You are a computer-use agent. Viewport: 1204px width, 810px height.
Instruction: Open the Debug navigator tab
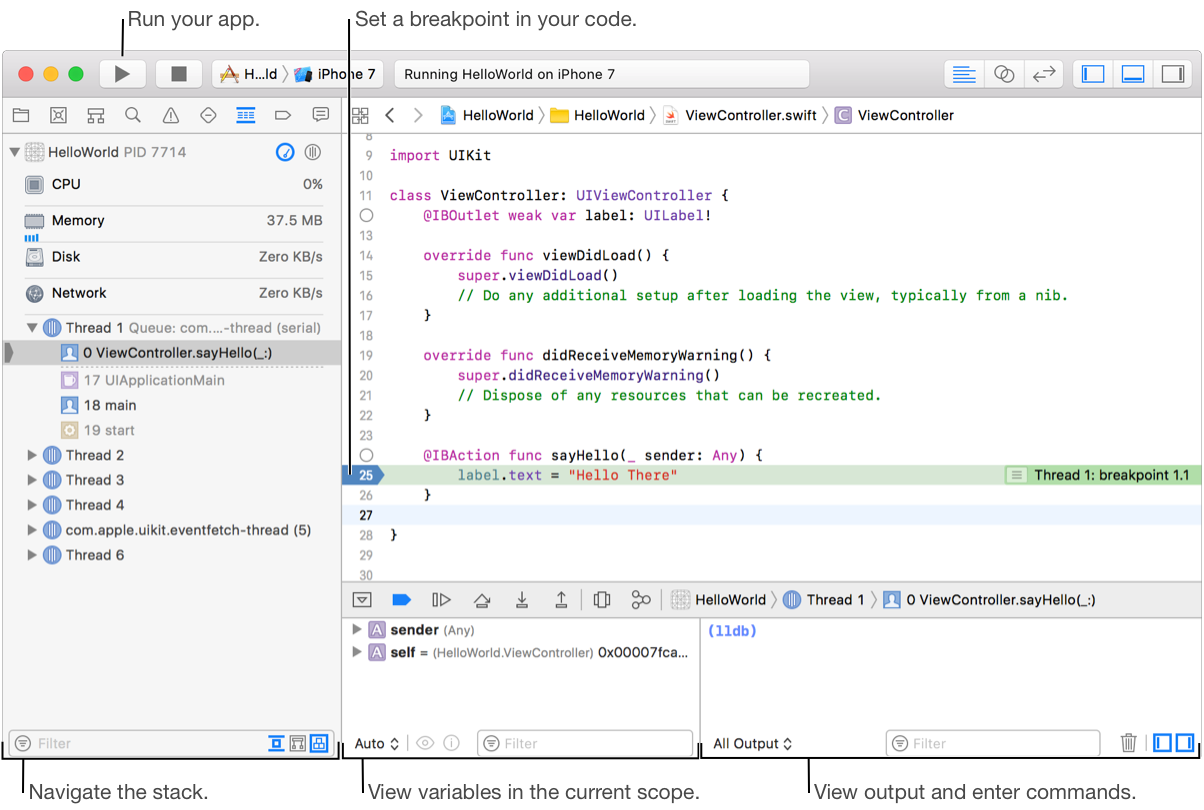245,115
